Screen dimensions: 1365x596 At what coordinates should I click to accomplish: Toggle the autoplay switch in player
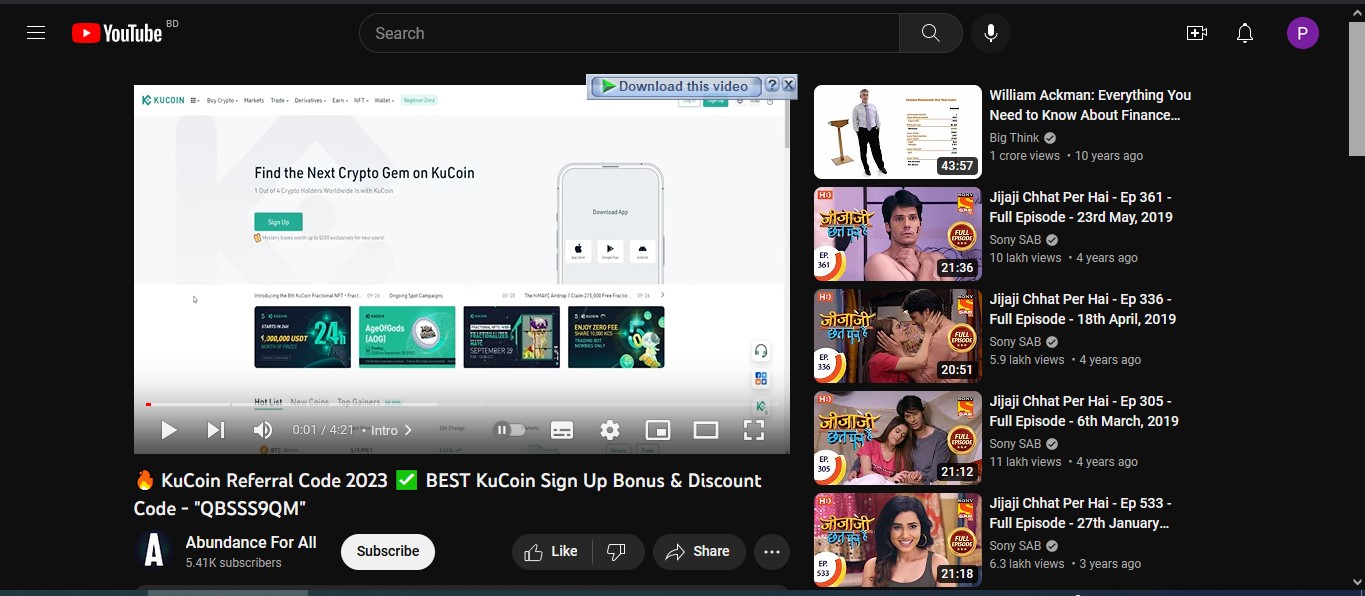tap(510, 430)
